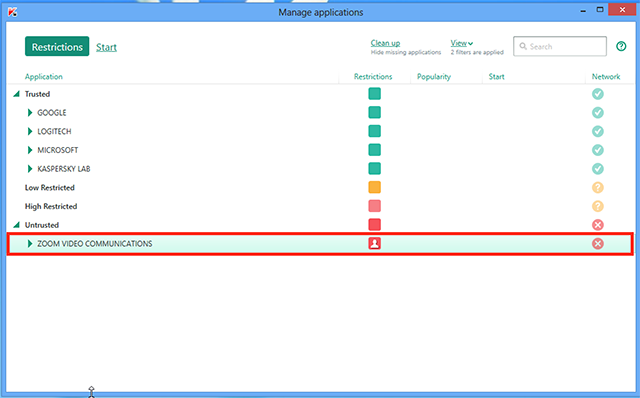This screenshot has height=398, width=640.
Task: Click the Untrusted network blocked icon
Action: pyautogui.click(x=598, y=225)
